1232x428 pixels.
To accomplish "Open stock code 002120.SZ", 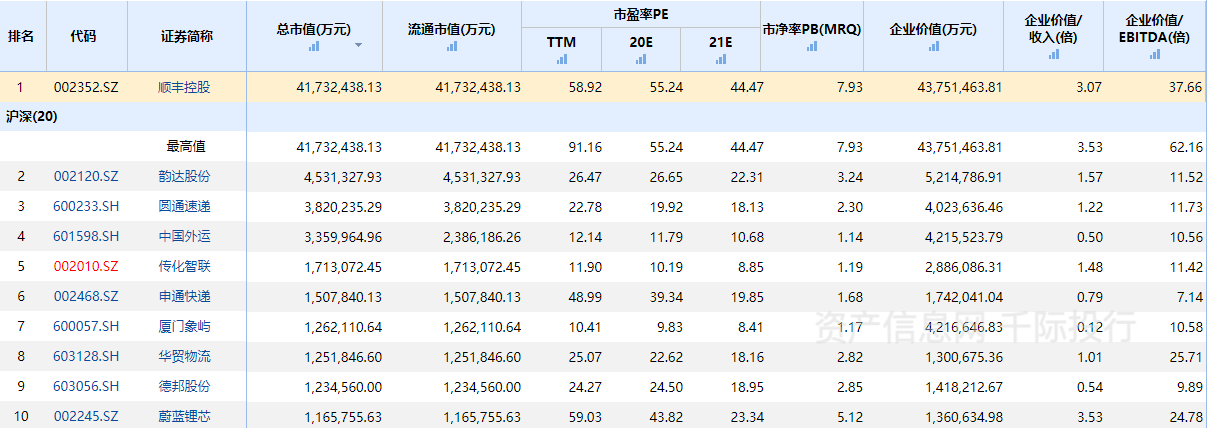I will 86,177.
